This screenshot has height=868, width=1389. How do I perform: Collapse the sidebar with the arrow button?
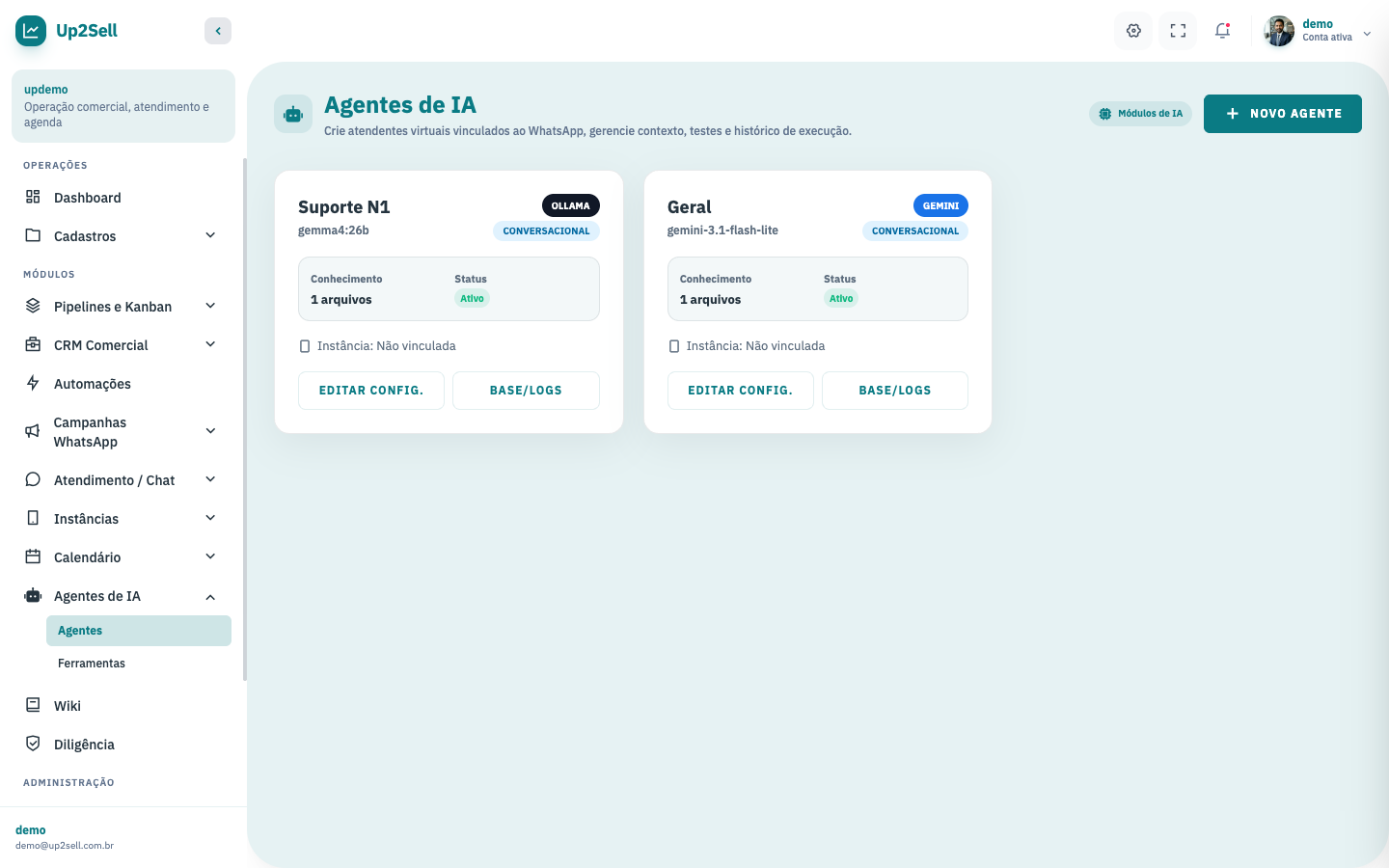point(218,31)
